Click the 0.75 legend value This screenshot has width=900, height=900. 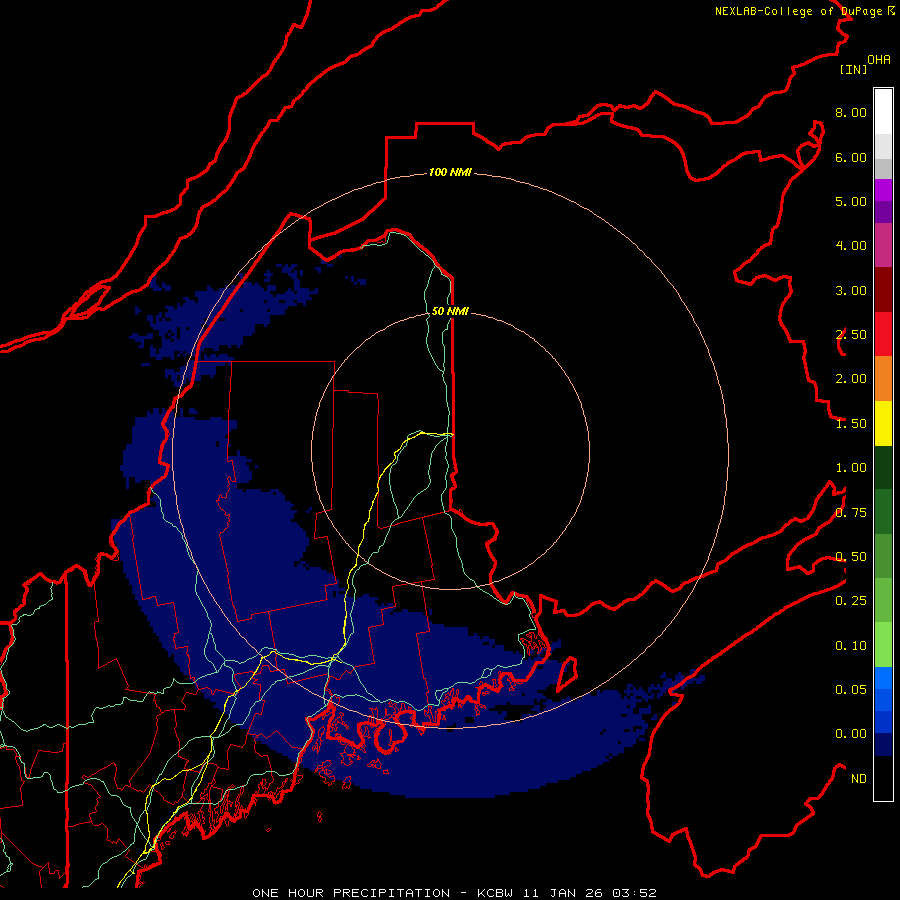(851, 513)
